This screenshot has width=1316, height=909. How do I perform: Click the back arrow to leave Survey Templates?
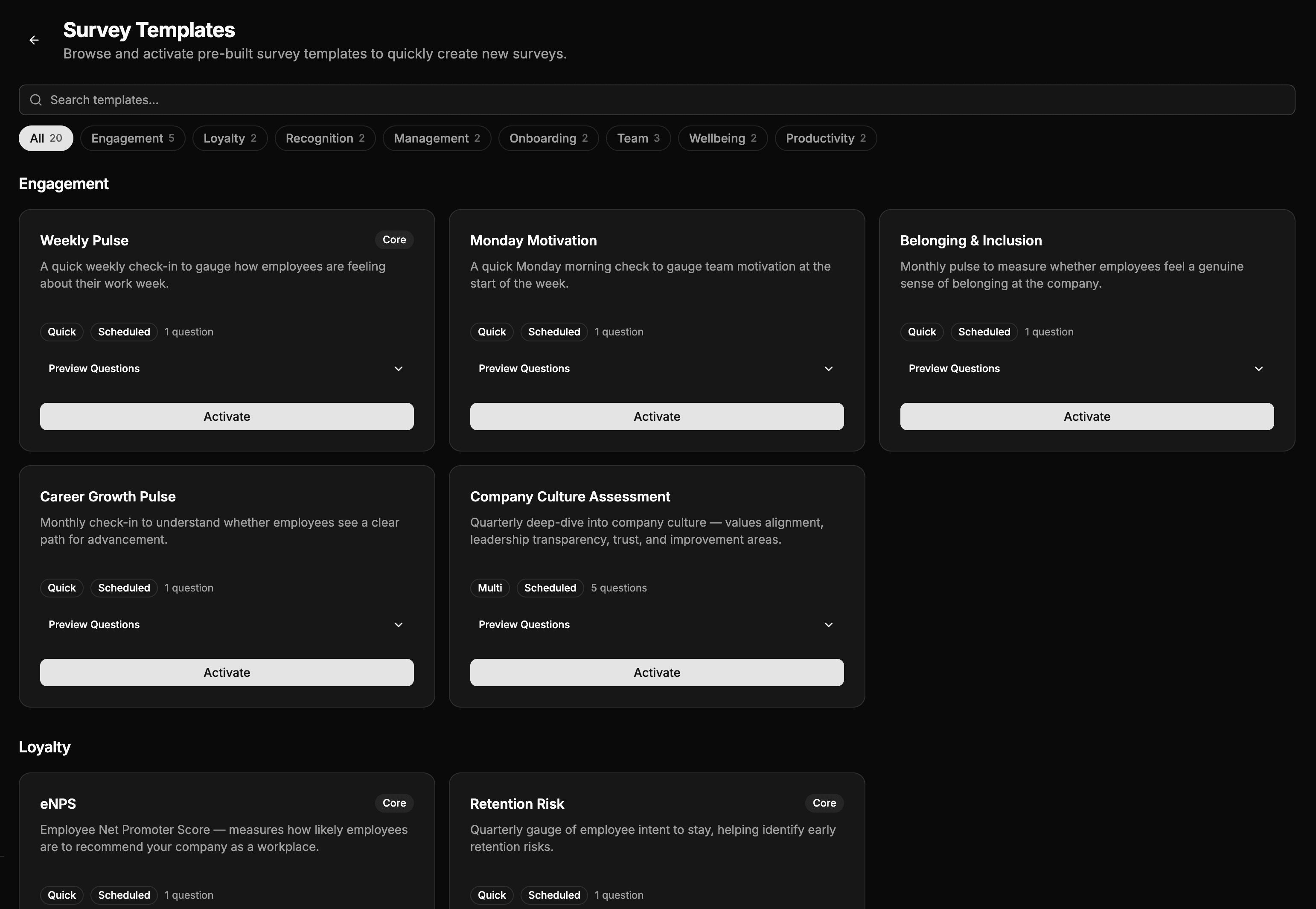[34, 40]
